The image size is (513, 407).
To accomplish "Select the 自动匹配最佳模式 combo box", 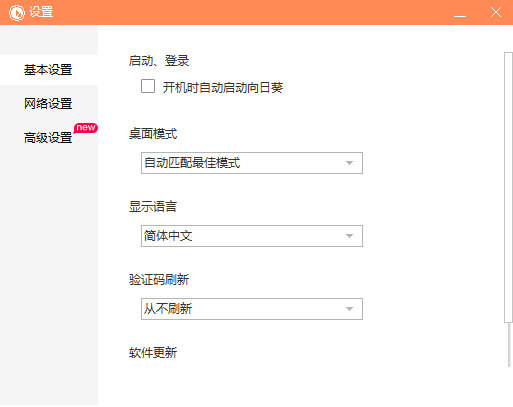I will pyautogui.click(x=252, y=163).
